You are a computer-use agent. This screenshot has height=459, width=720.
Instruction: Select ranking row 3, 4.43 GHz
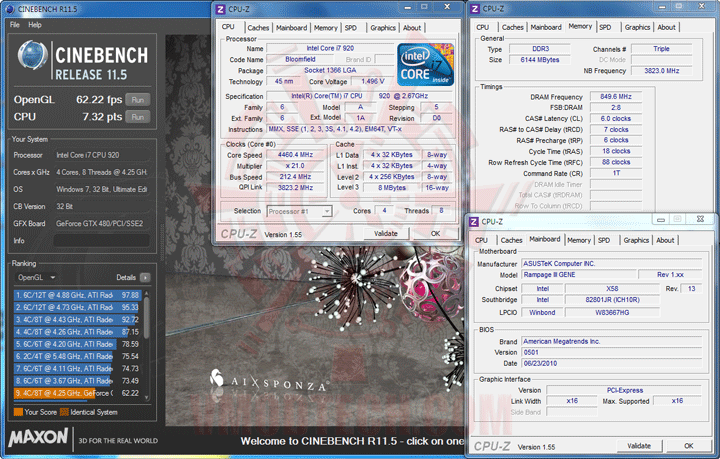(x=77, y=319)
